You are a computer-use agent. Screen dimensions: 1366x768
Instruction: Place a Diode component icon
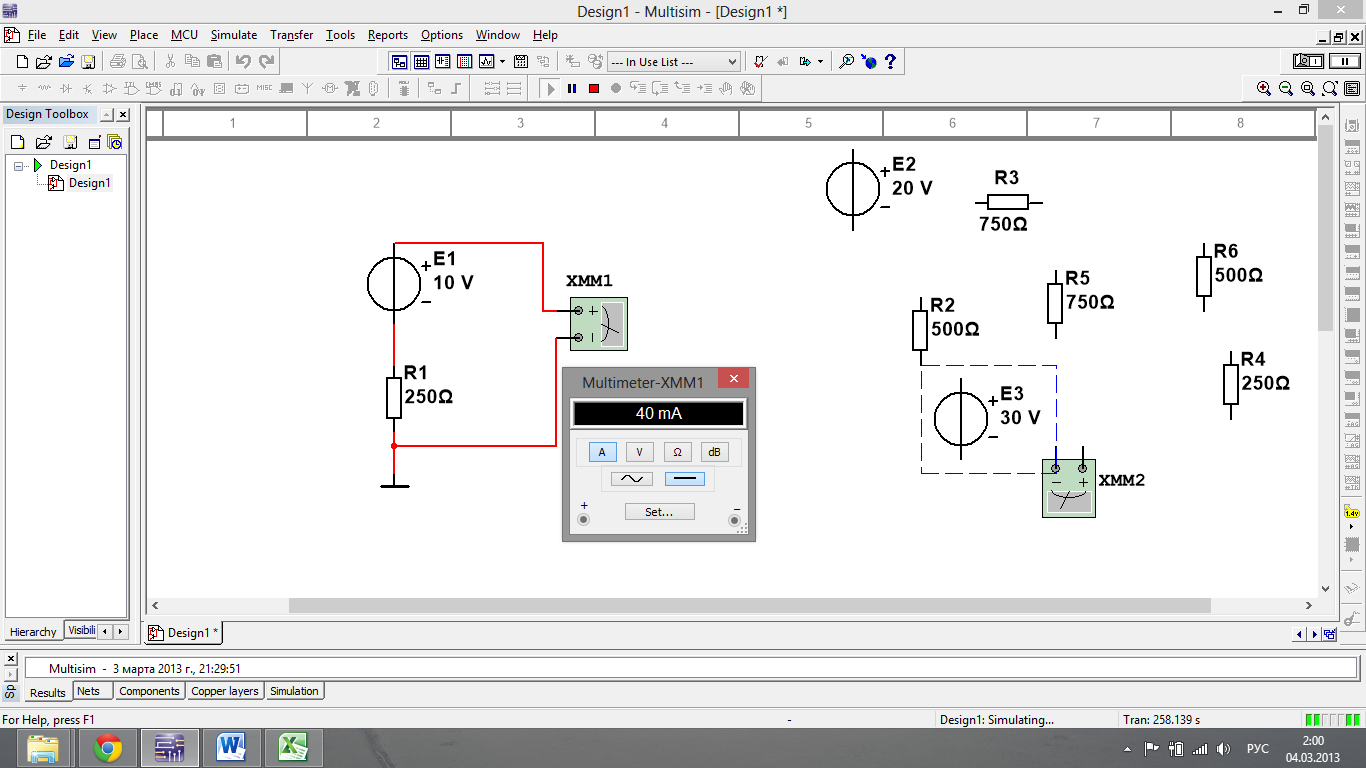(x=65, y=88)
